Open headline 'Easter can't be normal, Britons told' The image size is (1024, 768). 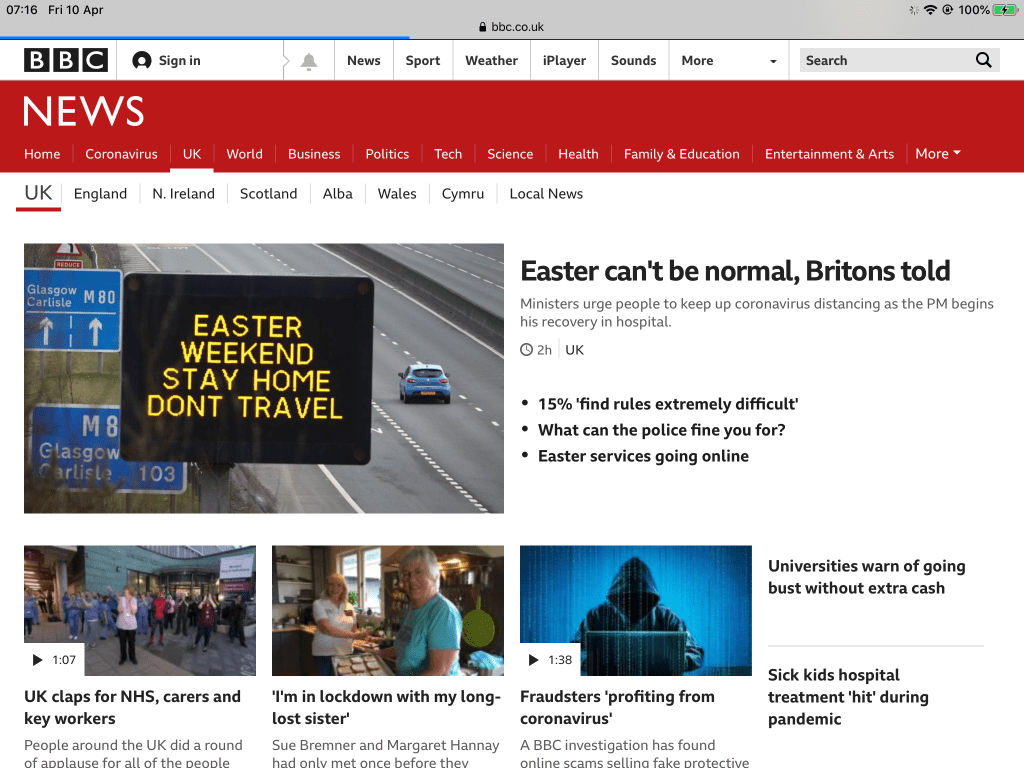735,271
